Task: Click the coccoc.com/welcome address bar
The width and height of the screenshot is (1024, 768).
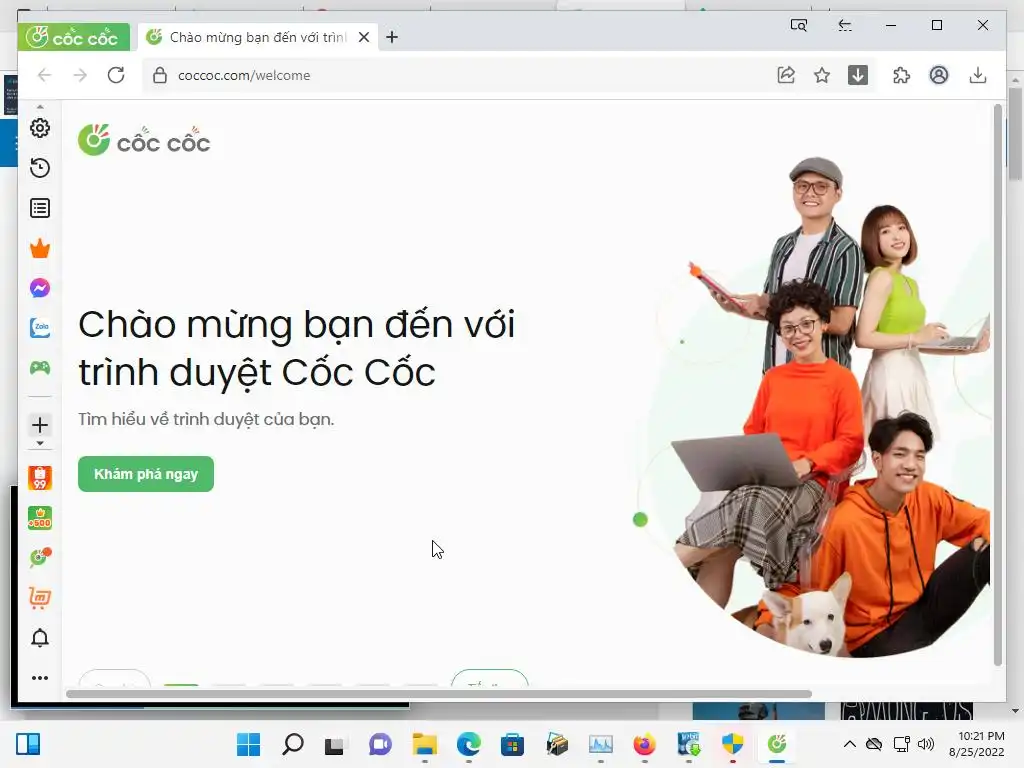Action: point(457,75)
